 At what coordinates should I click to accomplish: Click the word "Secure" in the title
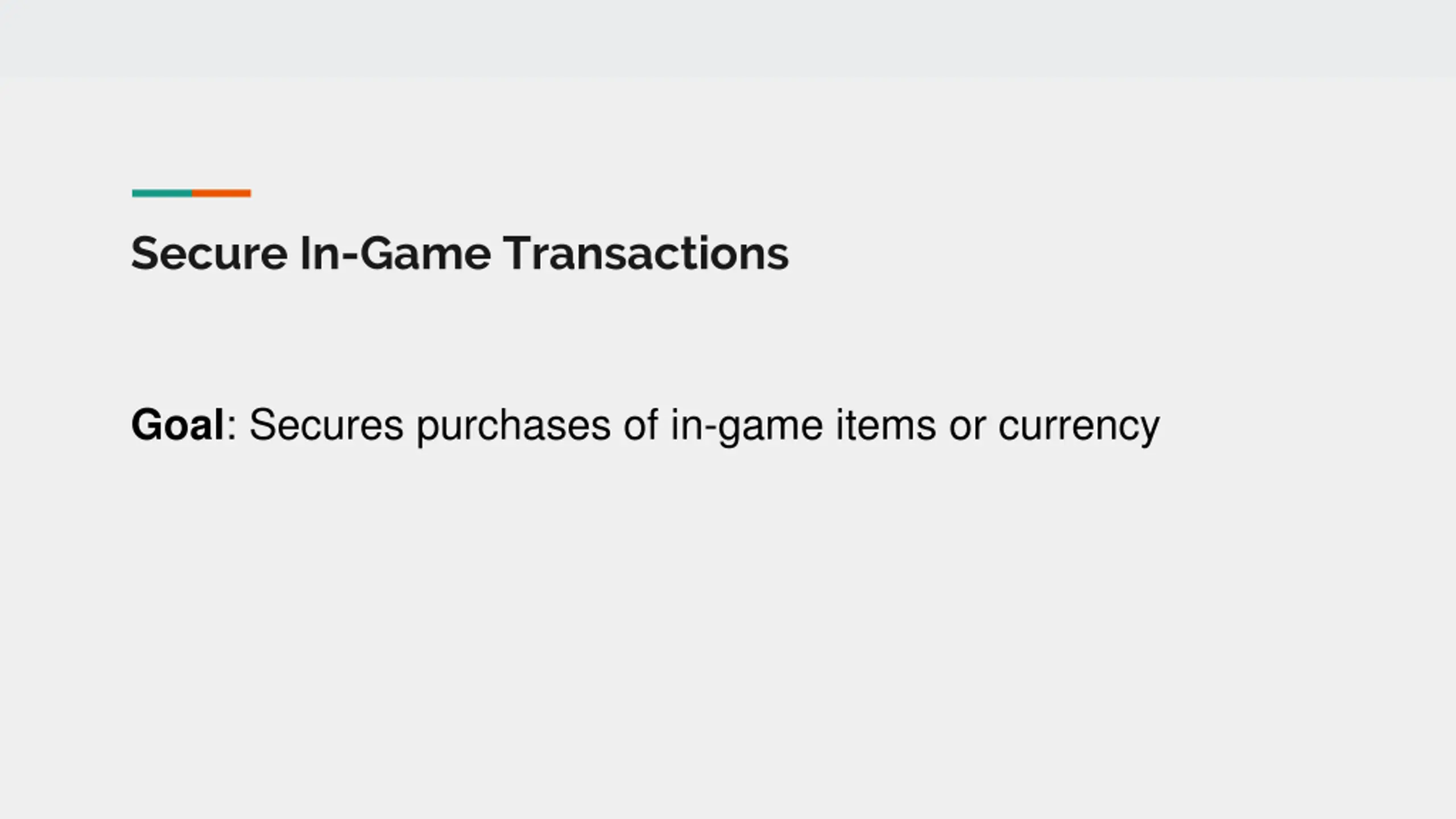[x=209, y=254]
